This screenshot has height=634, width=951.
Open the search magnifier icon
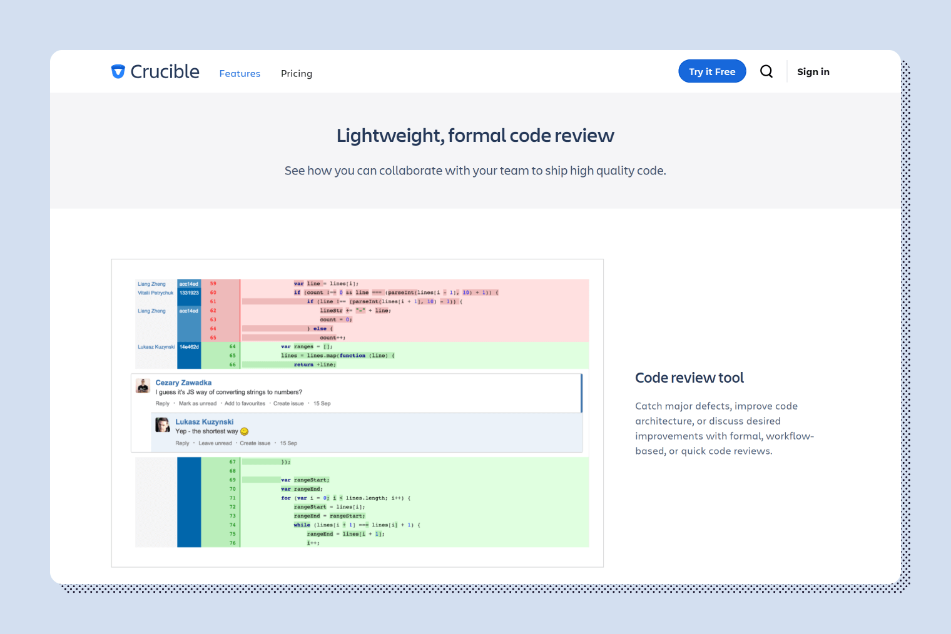767,72
